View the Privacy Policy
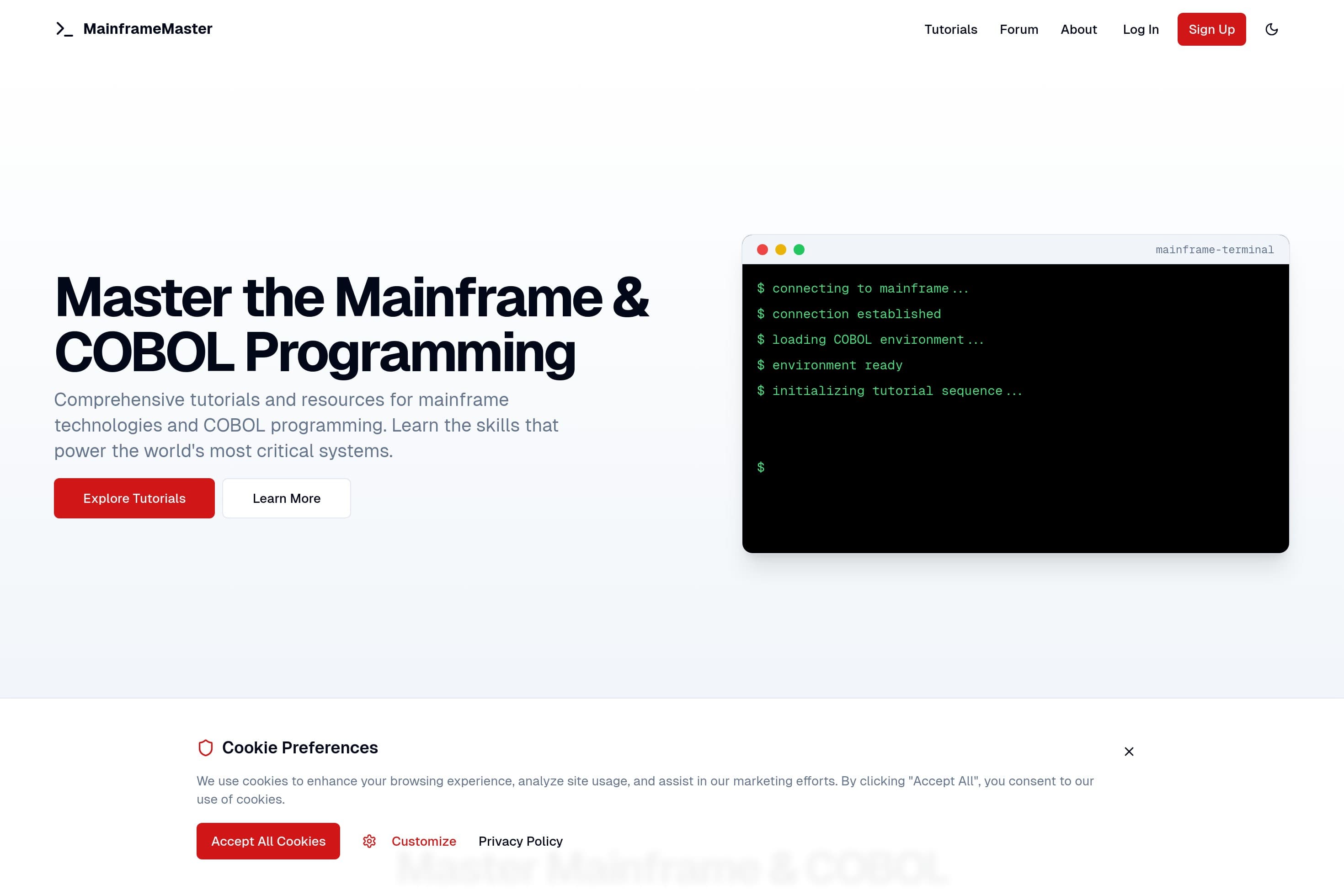This screenshot has width=1344, height=896. click(x=521, y=841)
